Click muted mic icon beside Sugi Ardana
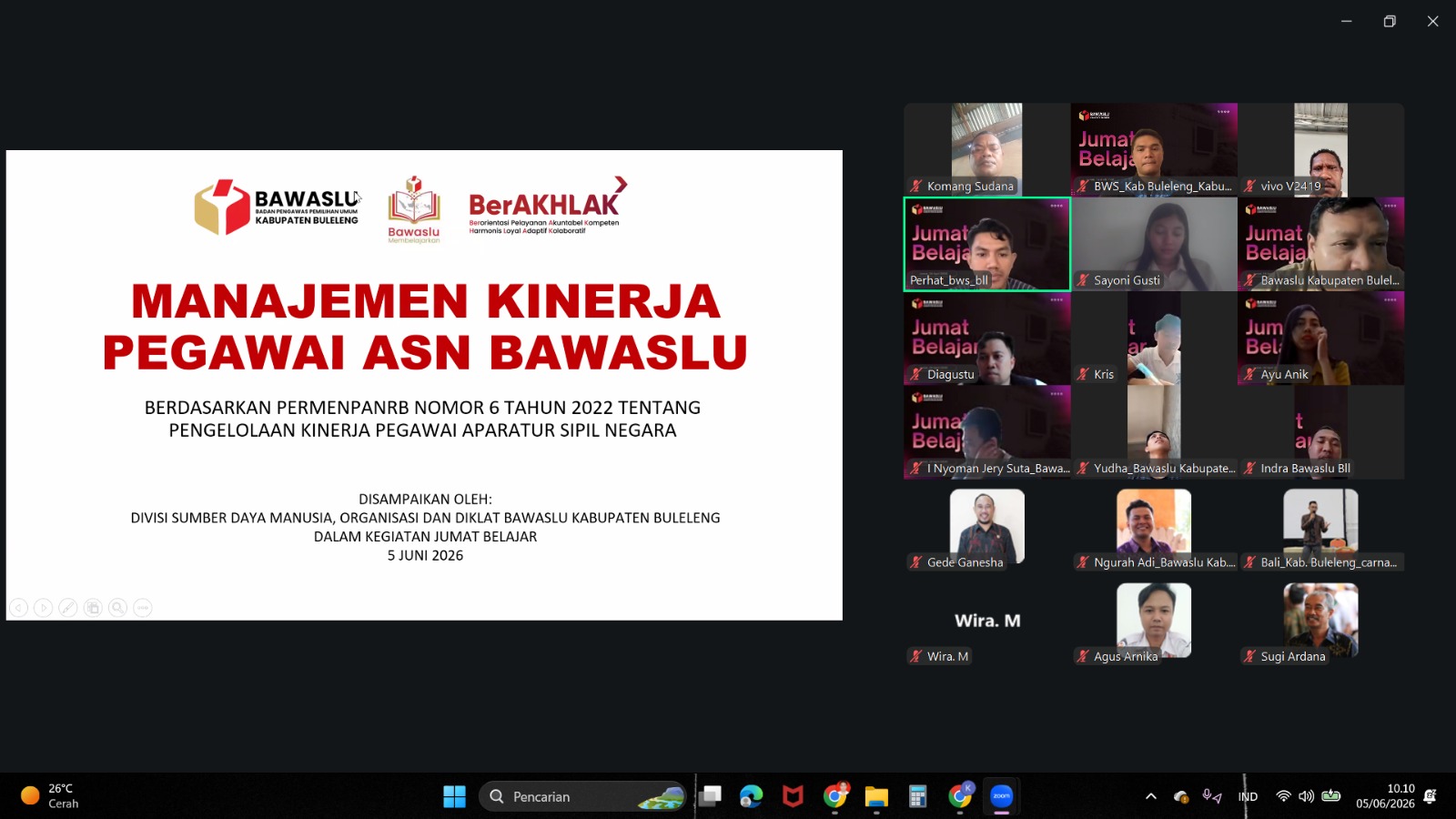Viewport: 1456px width, 819px height. click(x=1250, y=656)
